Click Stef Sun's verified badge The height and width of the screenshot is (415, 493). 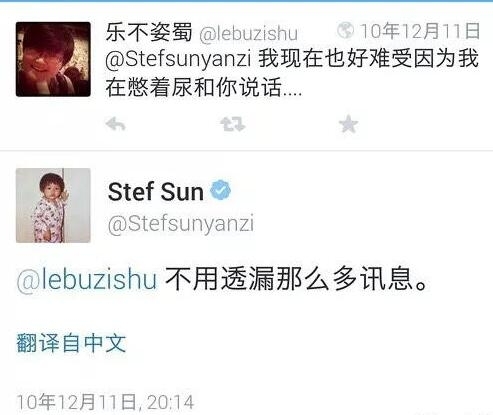pyautogui.click(x=220, y=190)
